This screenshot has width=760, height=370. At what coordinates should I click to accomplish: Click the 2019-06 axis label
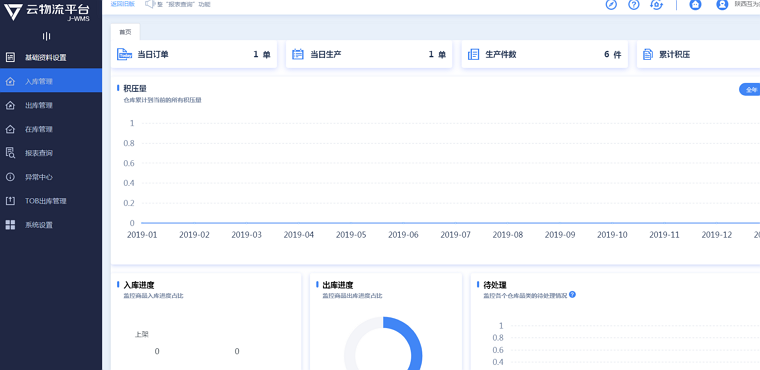pyautogui.click(x=403, y=235)
